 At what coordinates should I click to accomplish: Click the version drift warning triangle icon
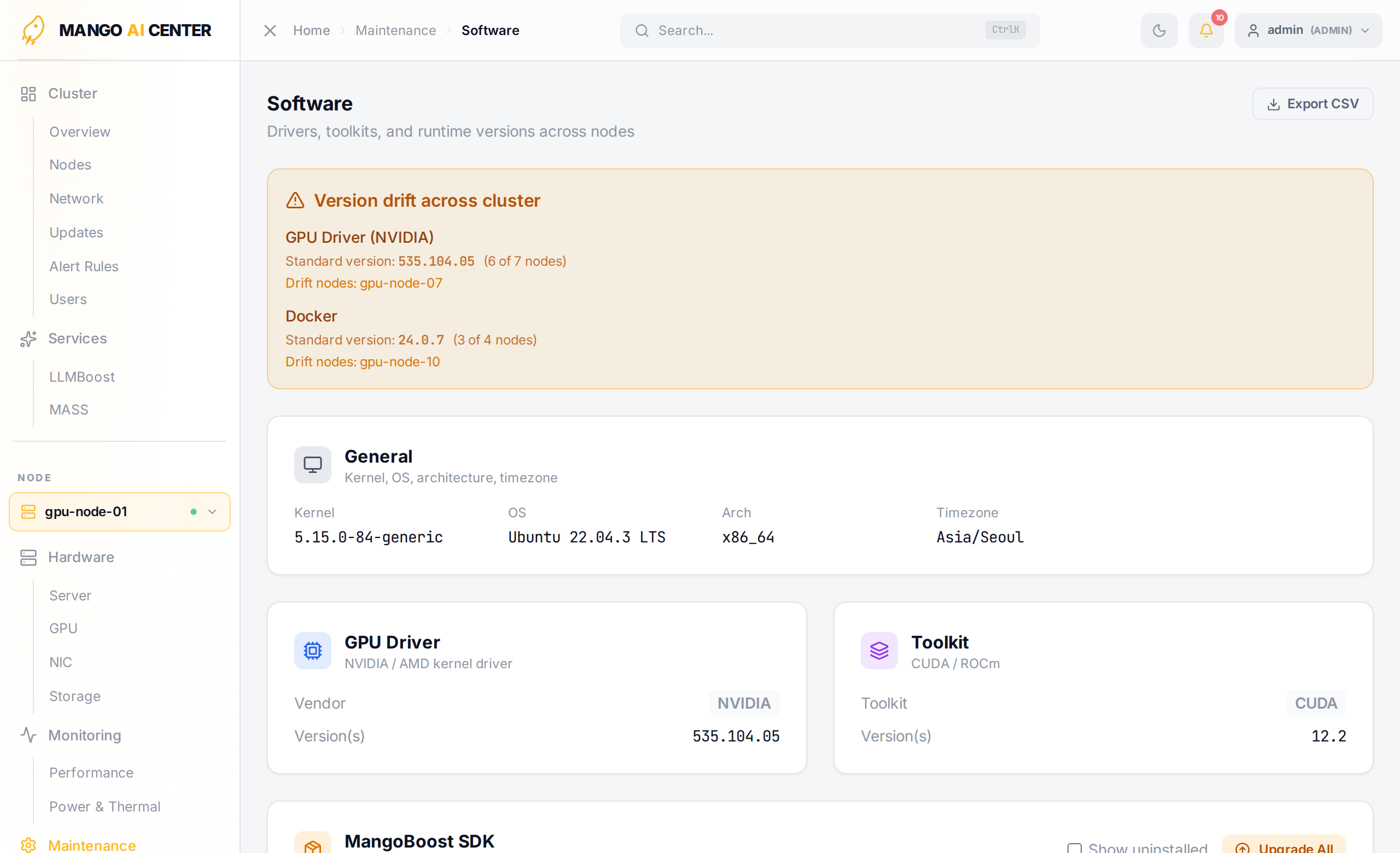click(x=295, y=201)
